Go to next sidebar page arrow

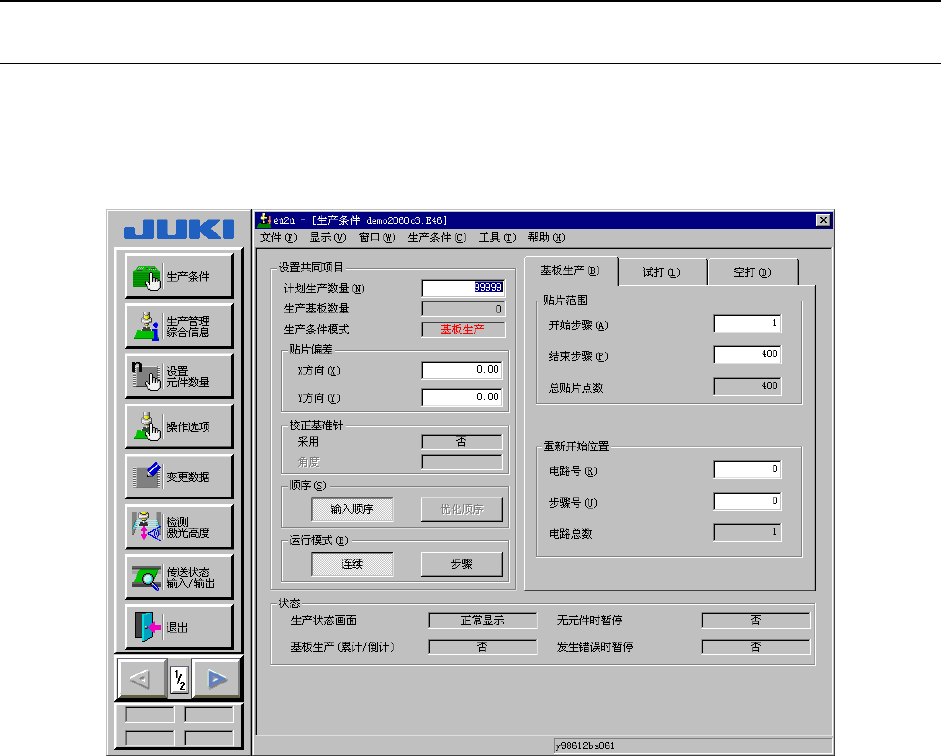[x=216, y=679]
